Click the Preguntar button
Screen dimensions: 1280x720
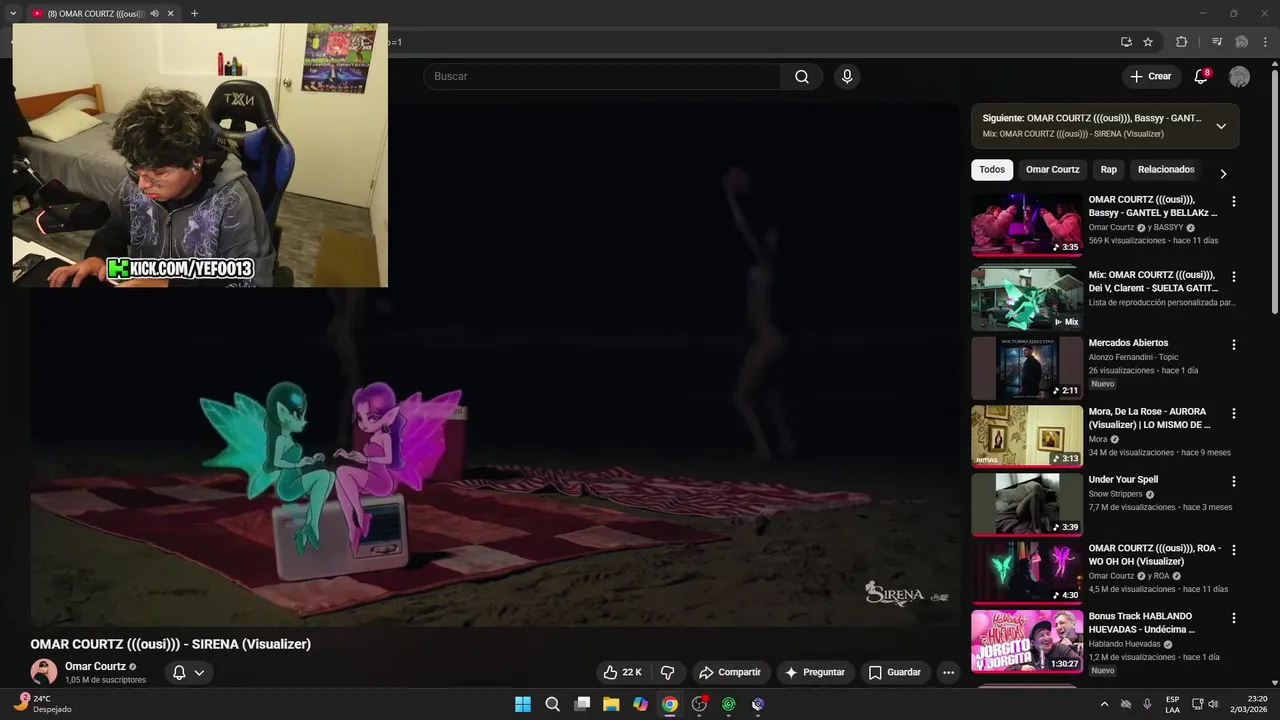tap(815, 673)
